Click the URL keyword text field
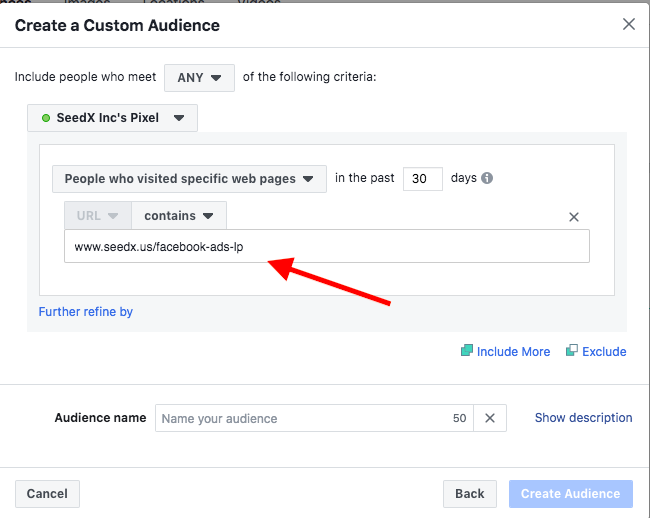 click(326, 246)
